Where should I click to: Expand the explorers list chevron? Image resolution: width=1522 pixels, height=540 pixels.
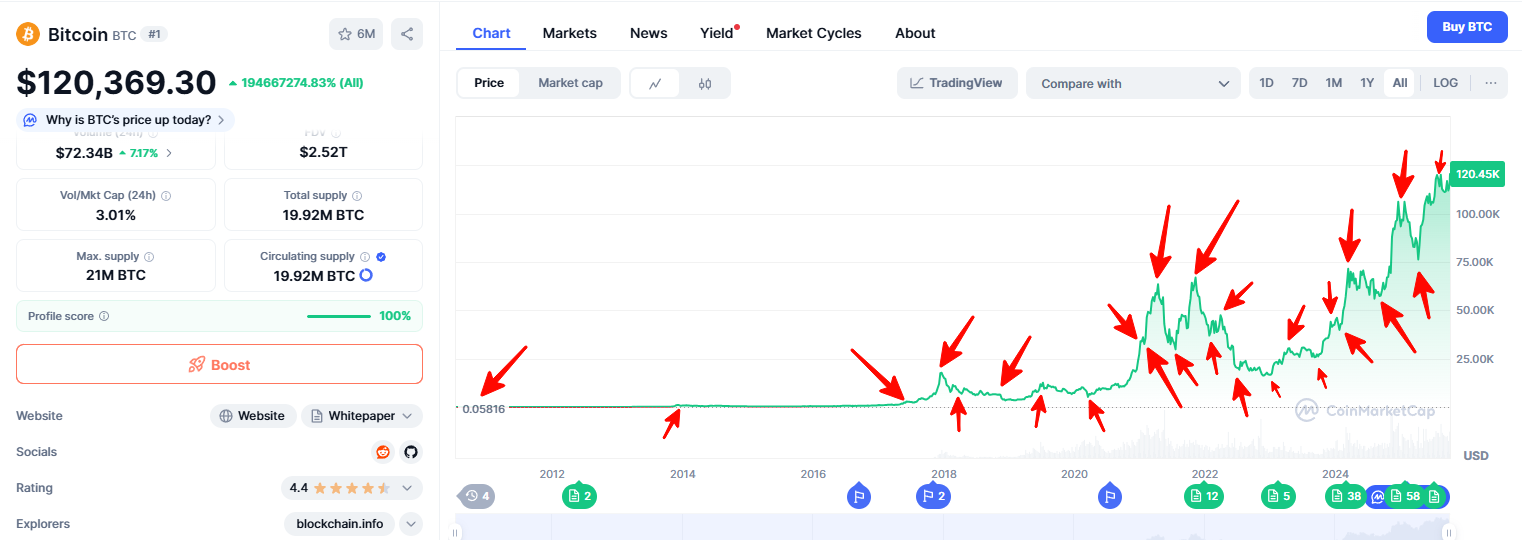(x=410, y=524)
